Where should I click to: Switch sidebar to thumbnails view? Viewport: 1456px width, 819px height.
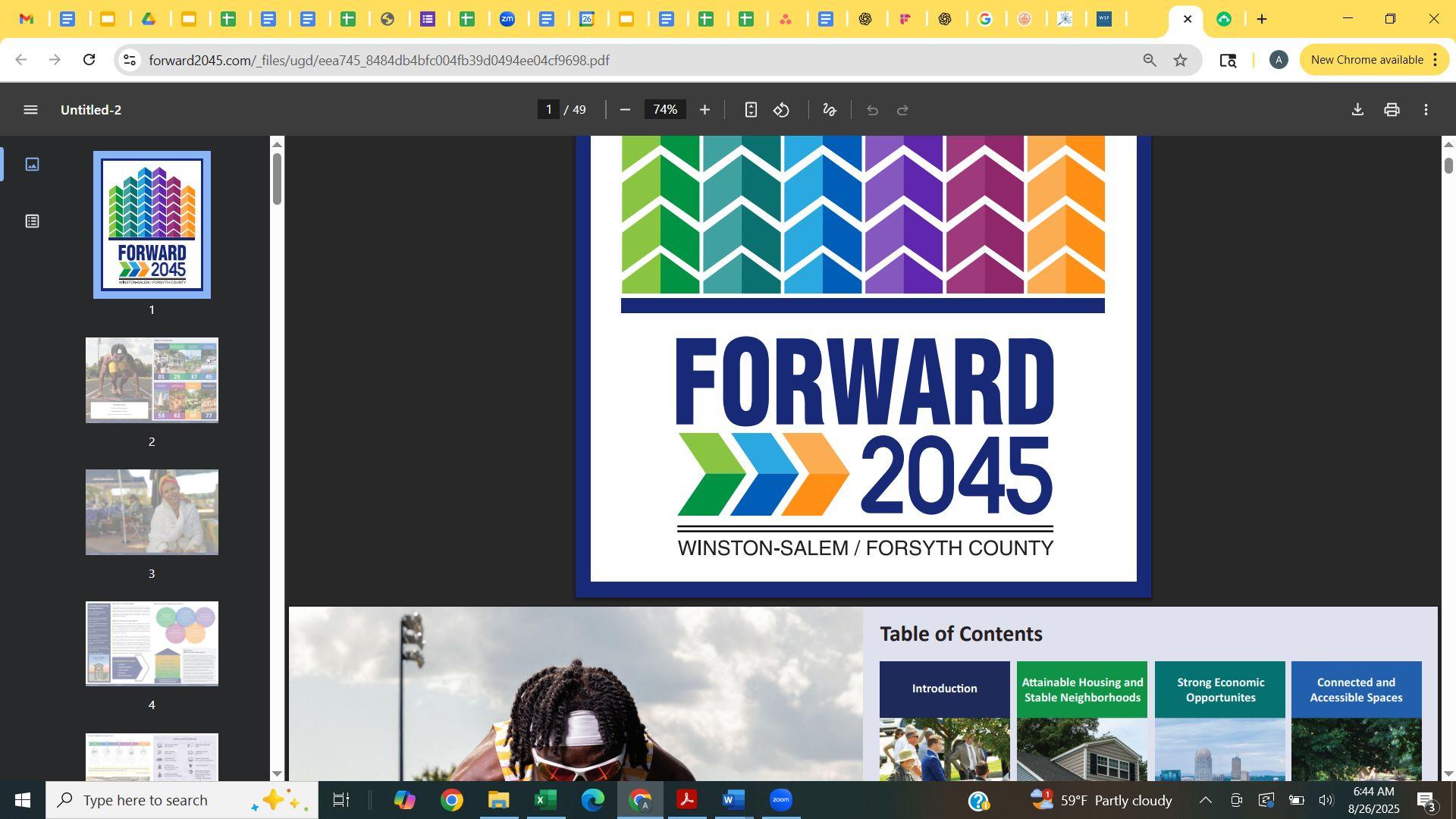pyautogui.click(x=32, y=164)
